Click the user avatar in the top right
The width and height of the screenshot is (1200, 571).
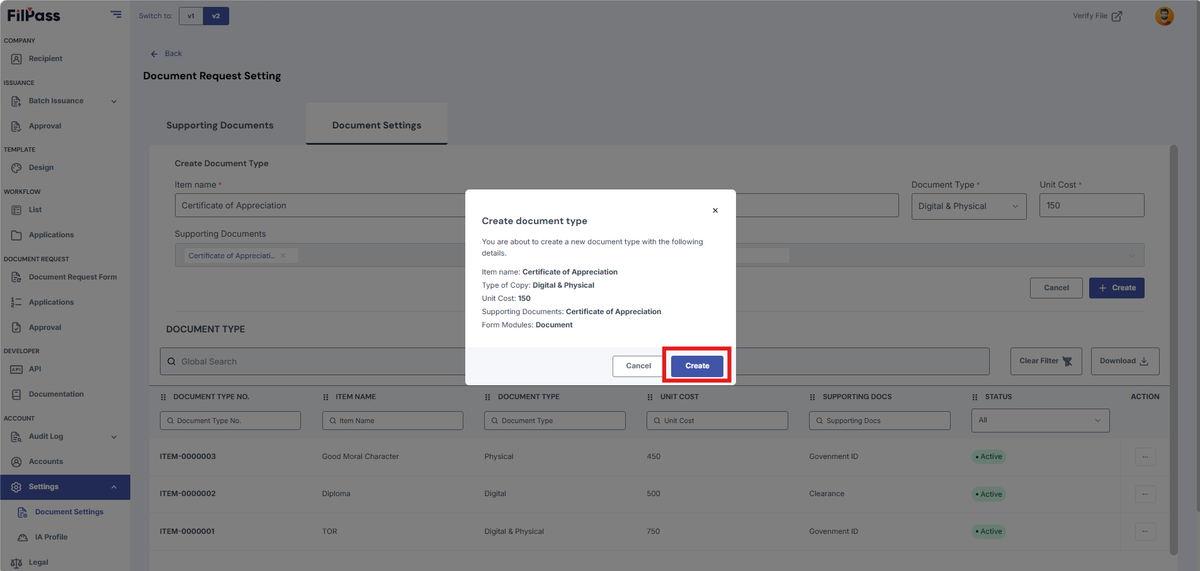coord(1164,16)
